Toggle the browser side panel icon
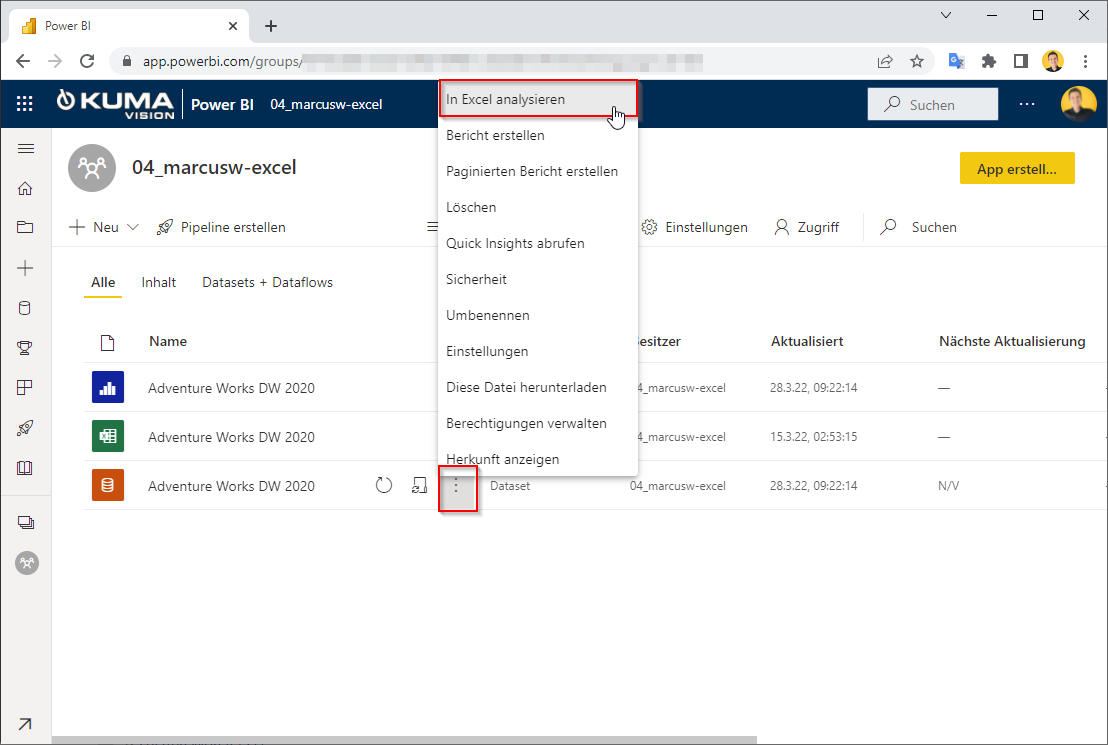The width and height of the screenshot is (1108, 745). tap(1020, 61)
